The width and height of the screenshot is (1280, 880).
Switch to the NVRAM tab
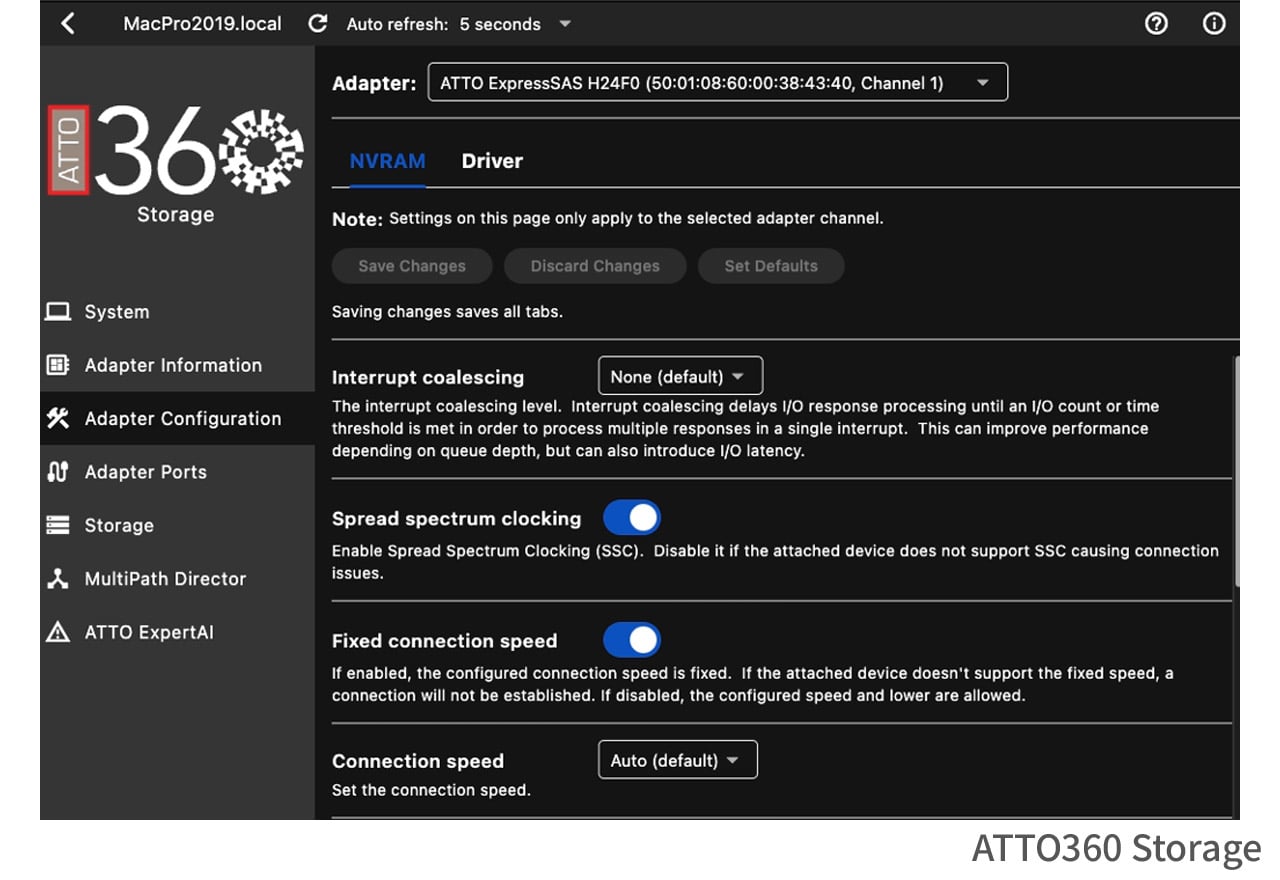387,161
